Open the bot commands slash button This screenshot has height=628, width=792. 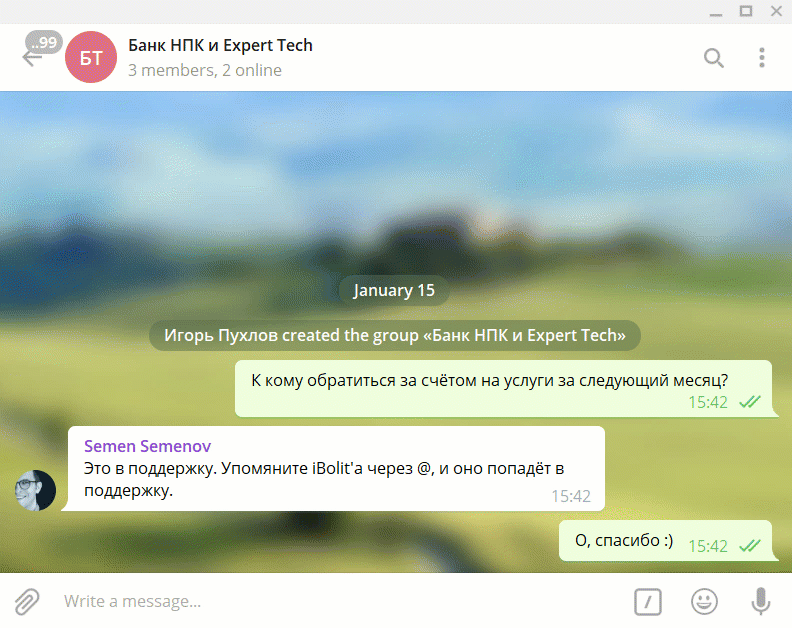(x=648, y=602)
